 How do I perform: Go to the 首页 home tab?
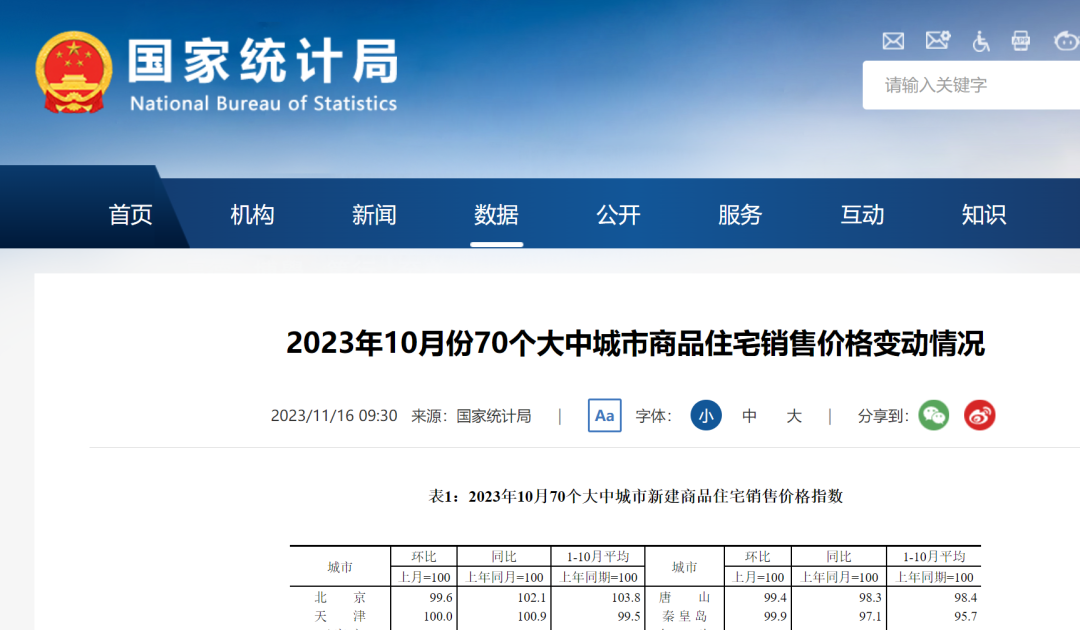click(x=131, y=214)
